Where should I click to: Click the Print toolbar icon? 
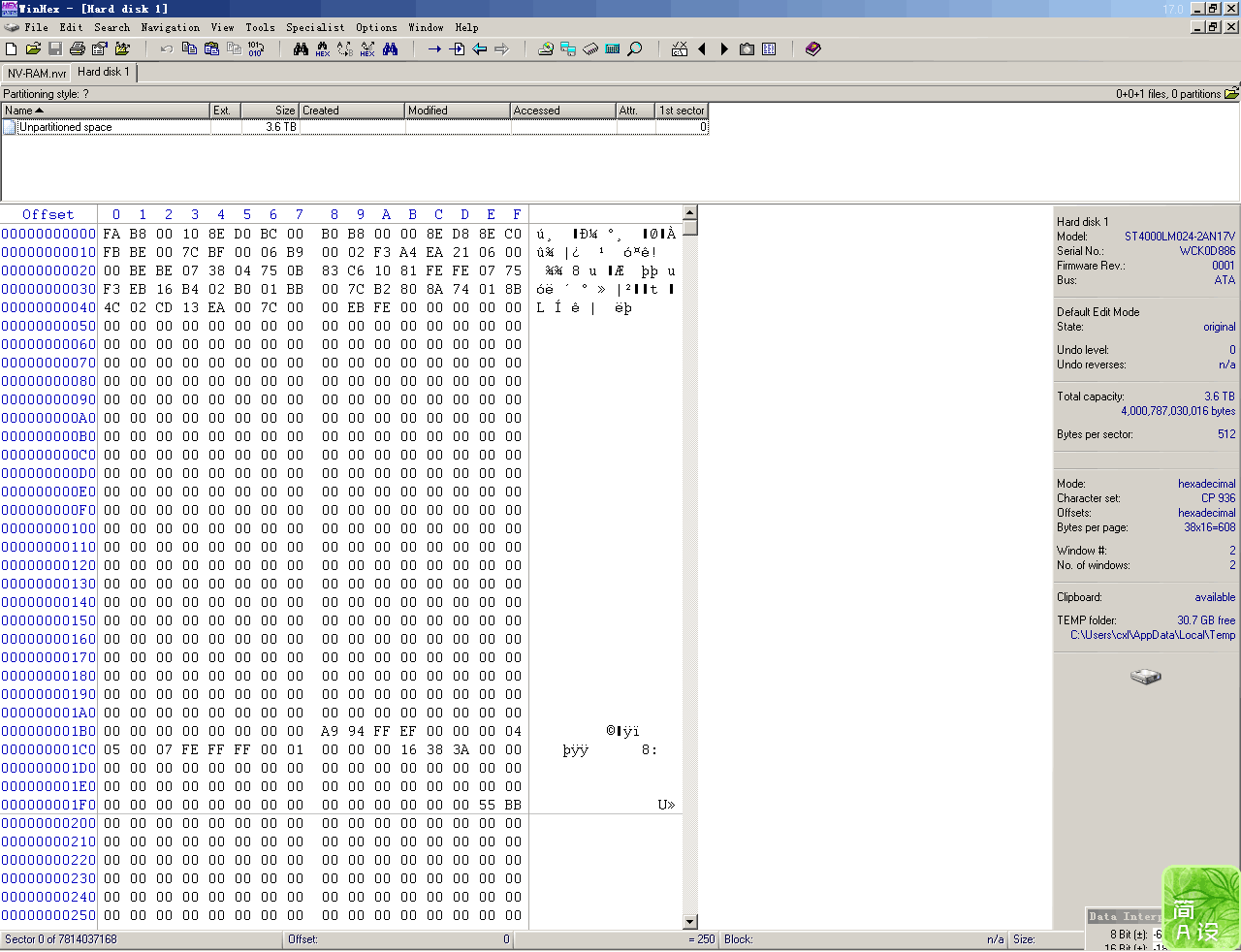coord(78,48)
